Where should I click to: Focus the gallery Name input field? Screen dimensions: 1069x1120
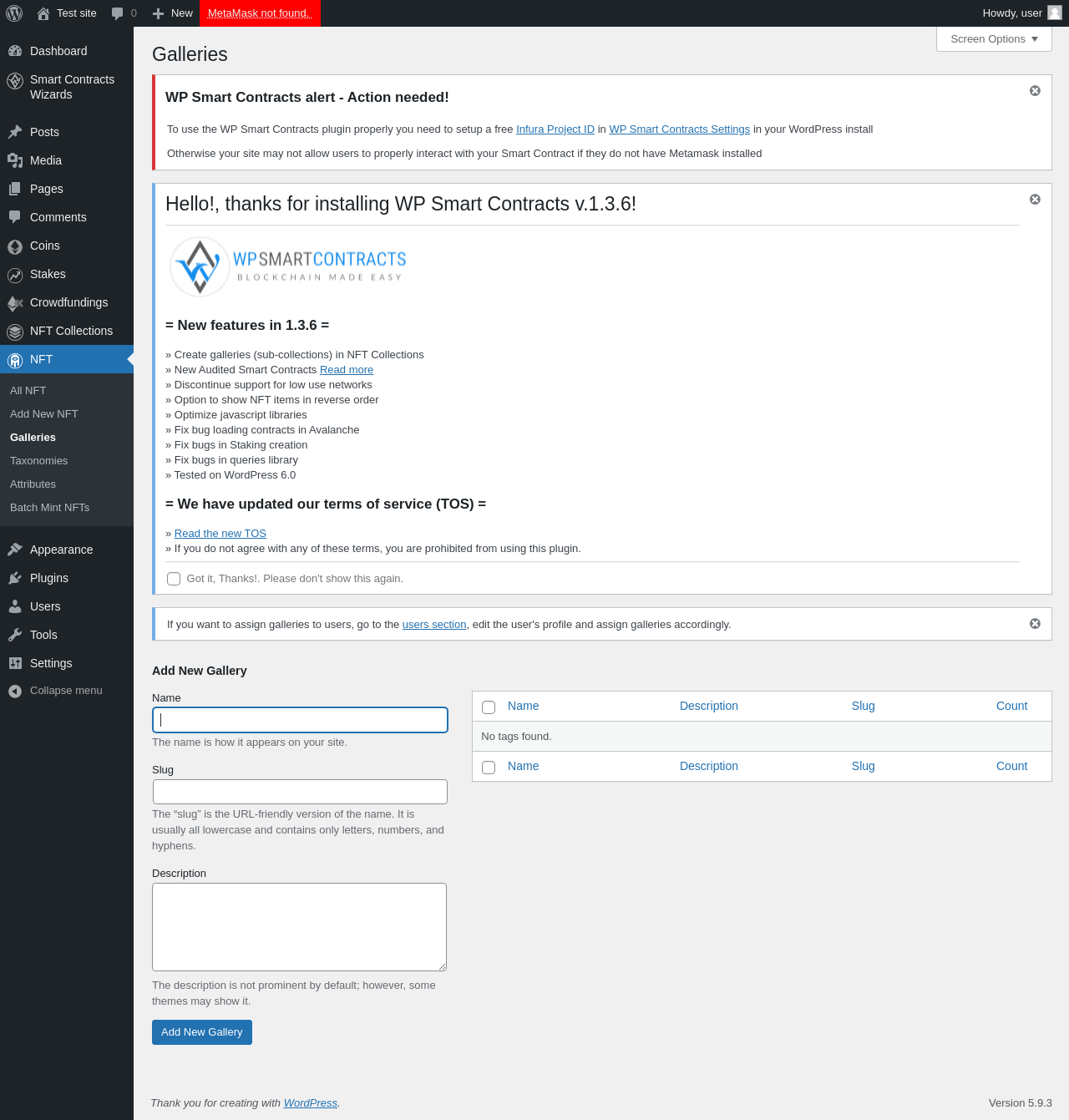click(300, 720)
